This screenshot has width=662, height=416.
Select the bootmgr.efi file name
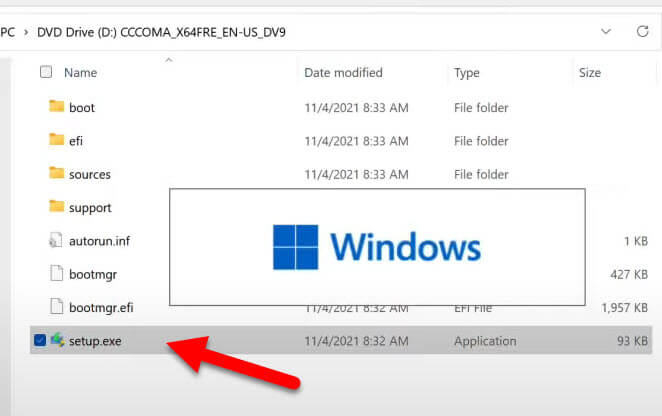[101, 308]
